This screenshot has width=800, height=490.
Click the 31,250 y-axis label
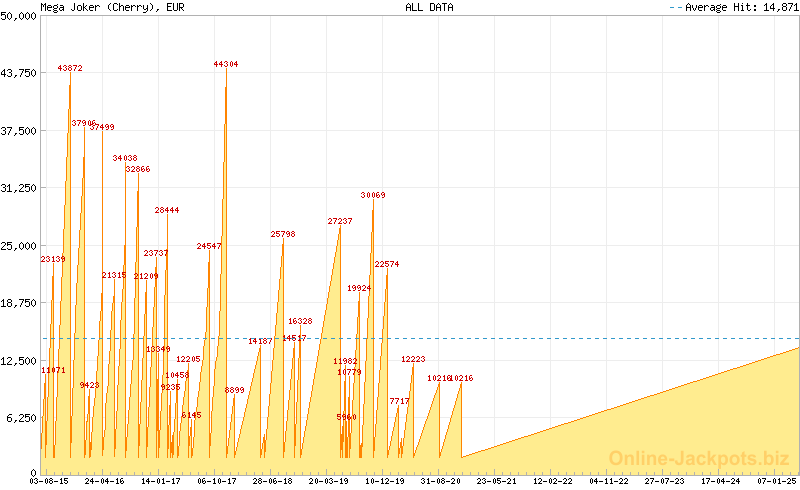[x=18, y=188]
